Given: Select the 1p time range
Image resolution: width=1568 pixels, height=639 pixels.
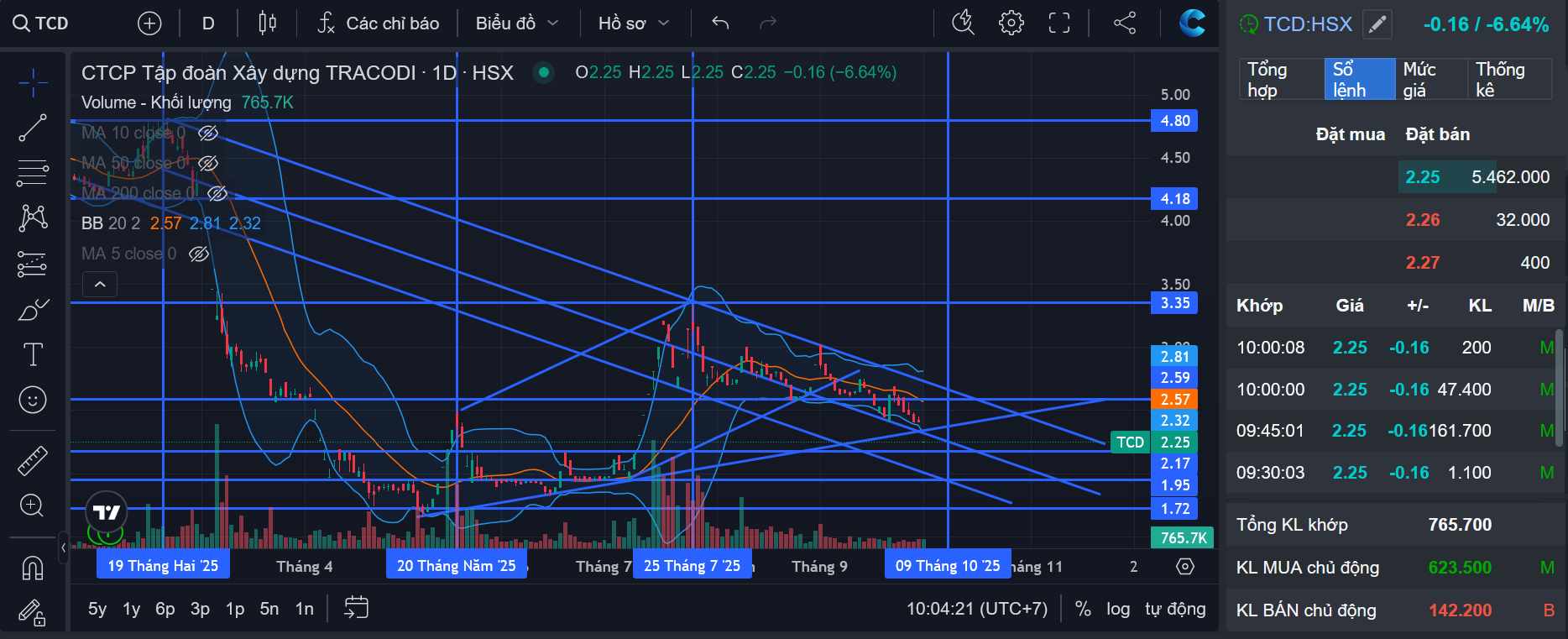Looking at the screenshot, I should pyautogui.click(x=235, y=609).
